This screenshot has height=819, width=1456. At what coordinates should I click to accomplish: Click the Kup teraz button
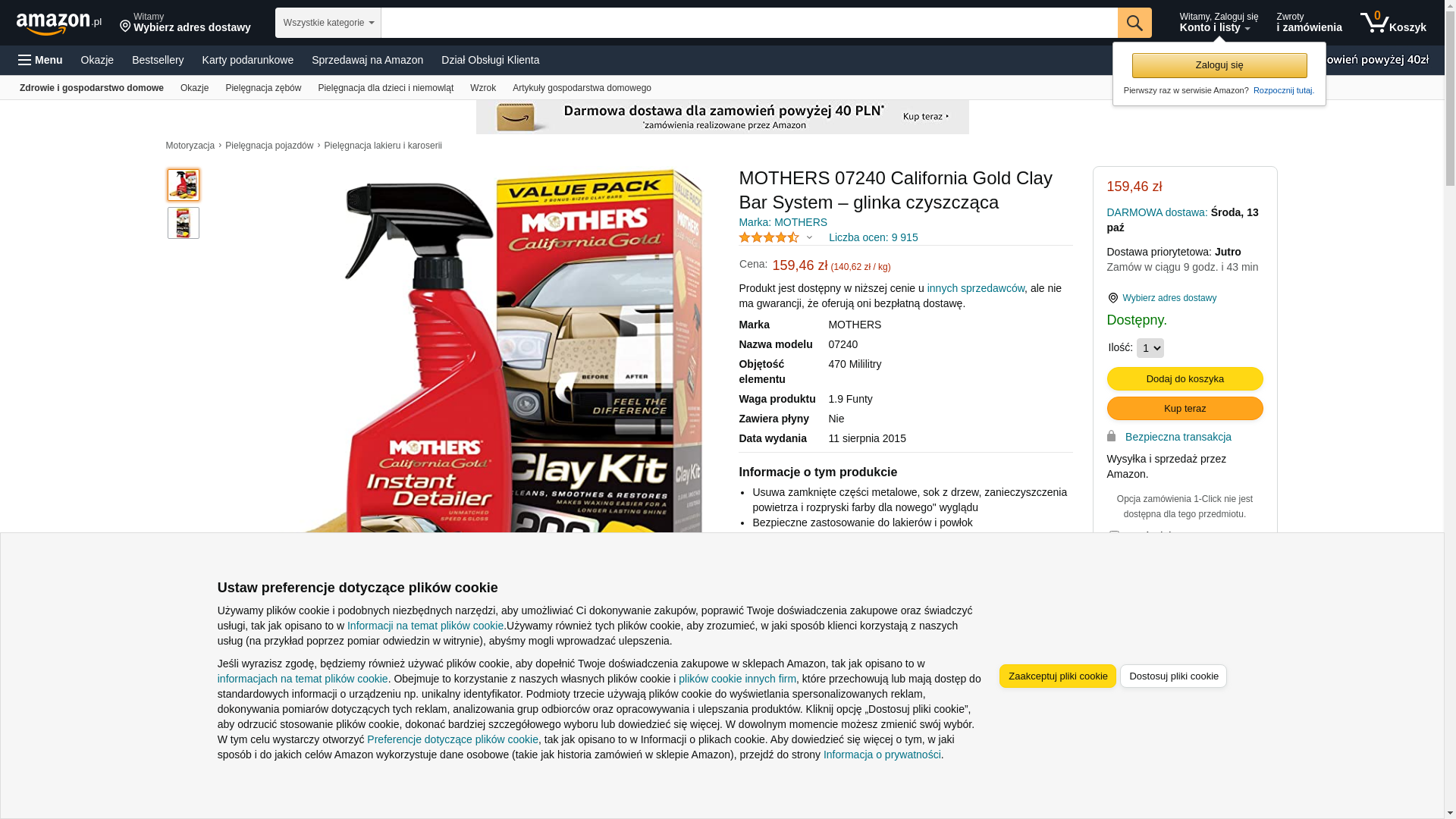(x=1185, y=408)
